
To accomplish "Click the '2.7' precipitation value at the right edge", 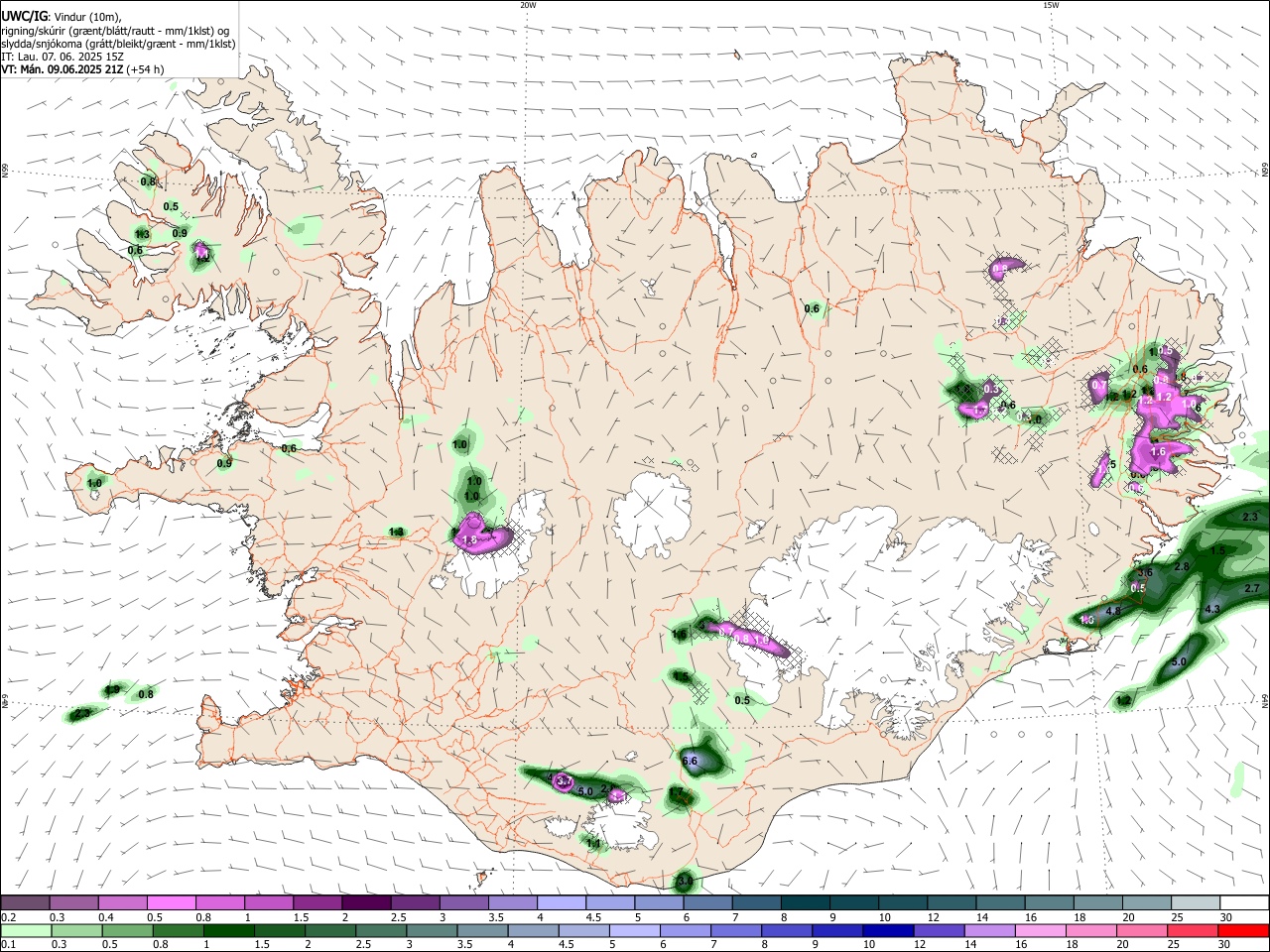I will [x=1251, y=589].
